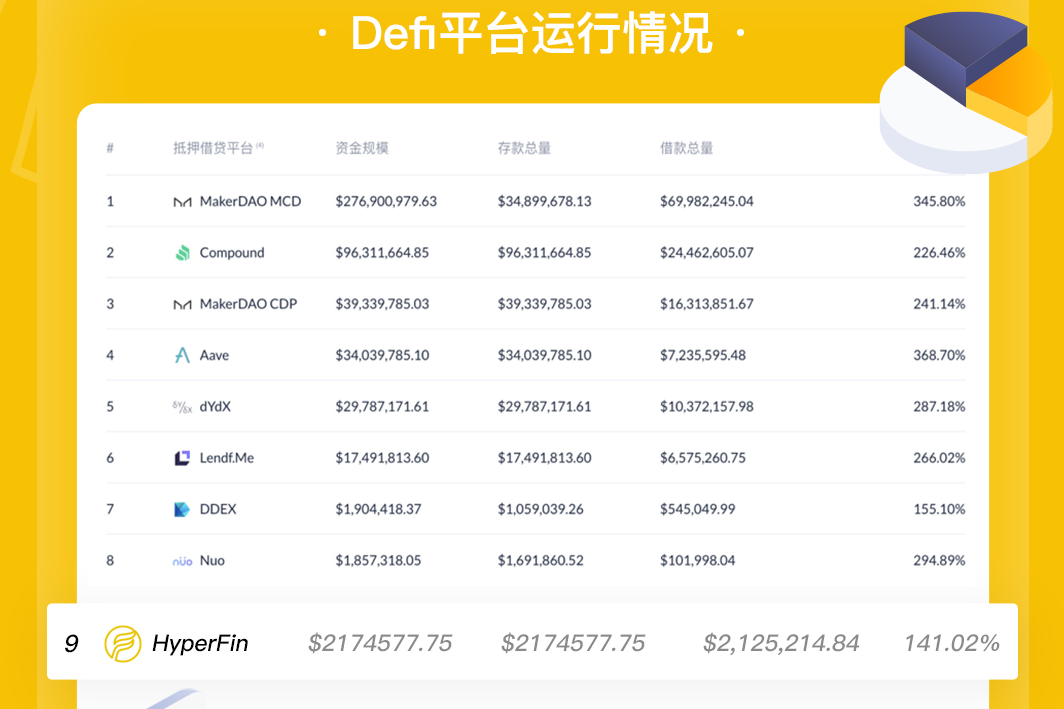
Task: Open the Nuo platform name
Action: pos(212,560)
